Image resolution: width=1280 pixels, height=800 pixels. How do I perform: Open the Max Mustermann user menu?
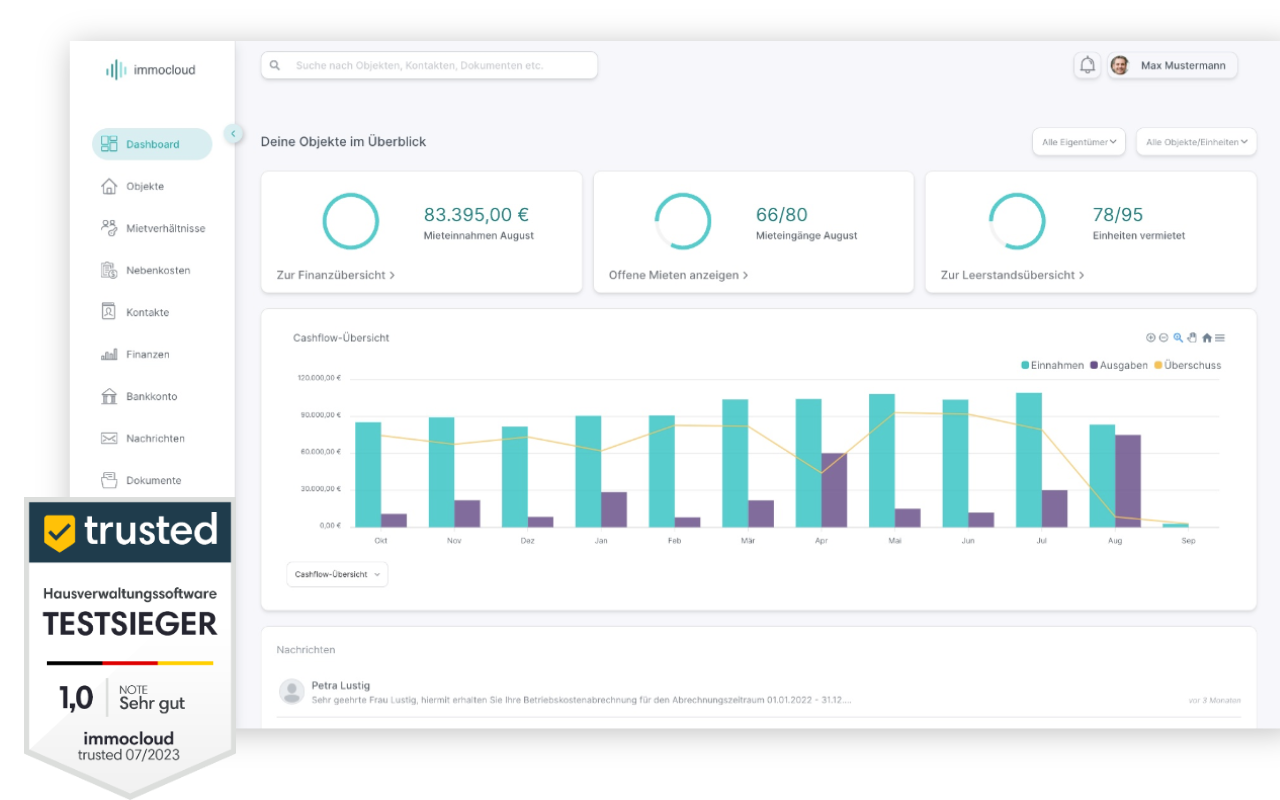(x=1172, y=65)
